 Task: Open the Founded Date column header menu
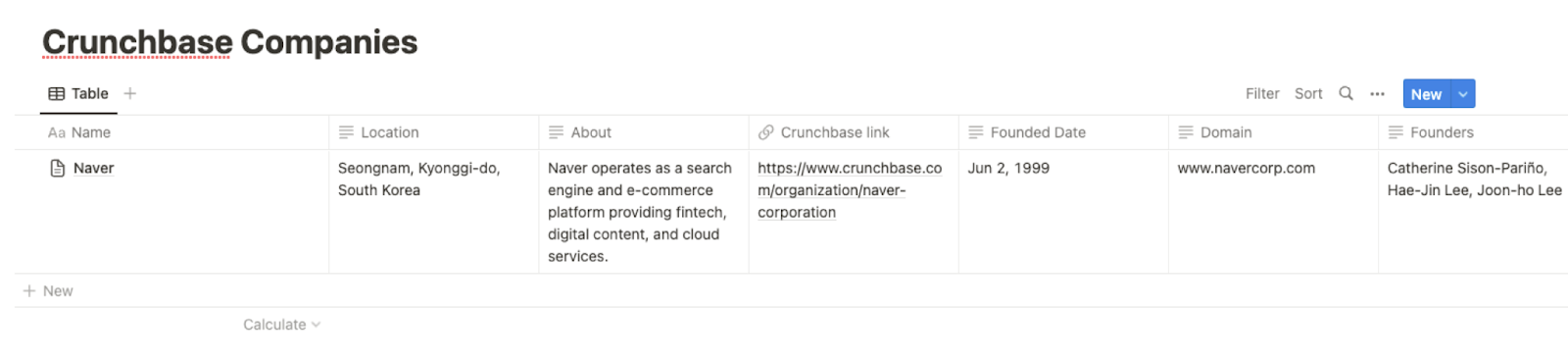click(1063, 132)
